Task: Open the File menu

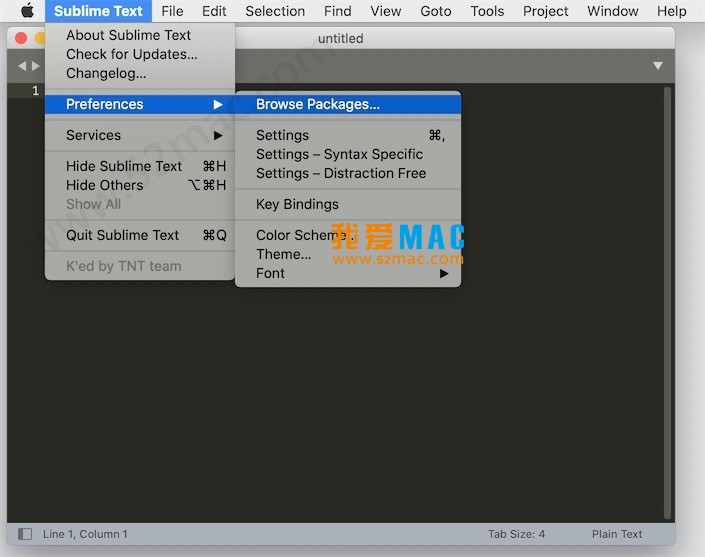Action: (x=172, y=11)
